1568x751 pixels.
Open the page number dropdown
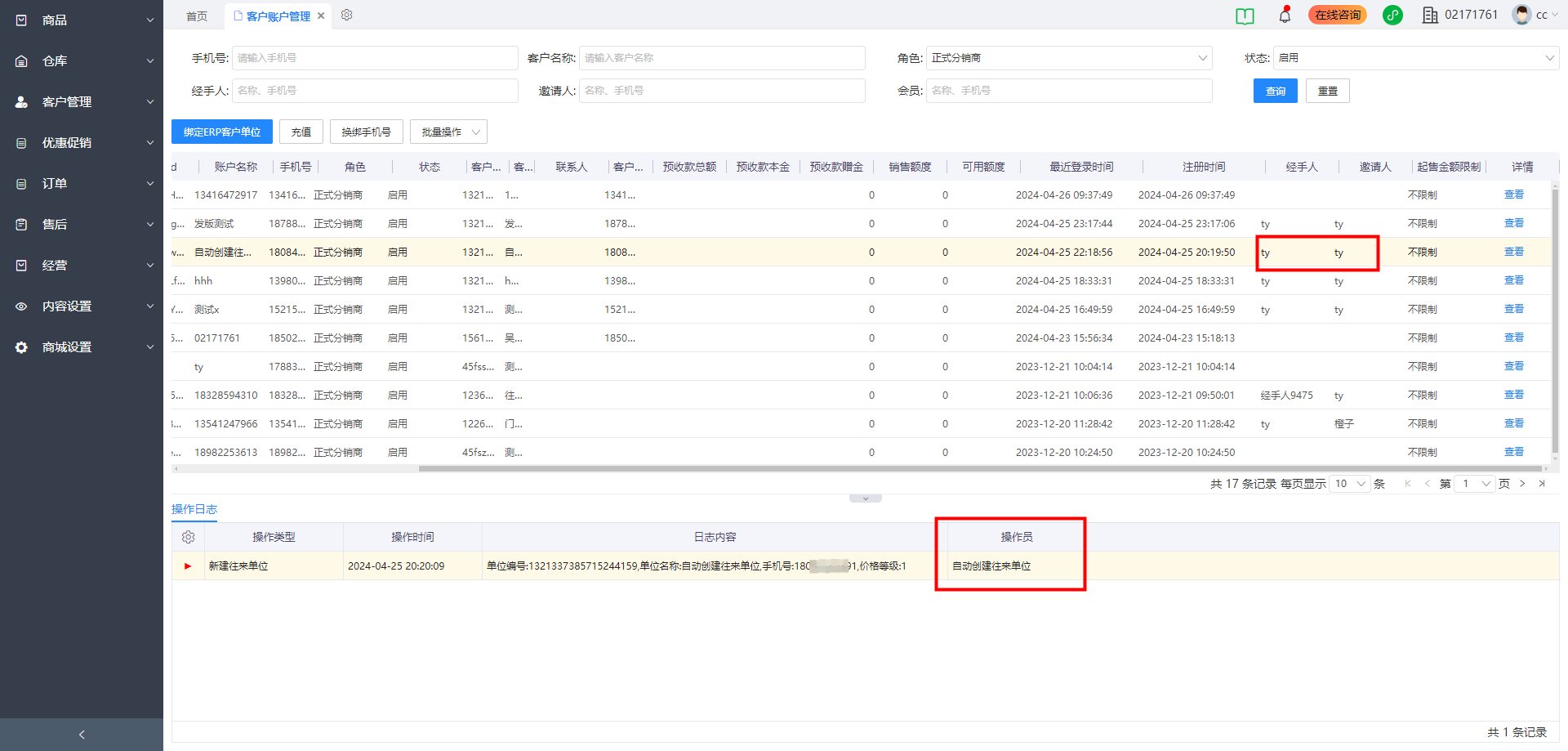pyautogui.click(x=1476, y=484)
